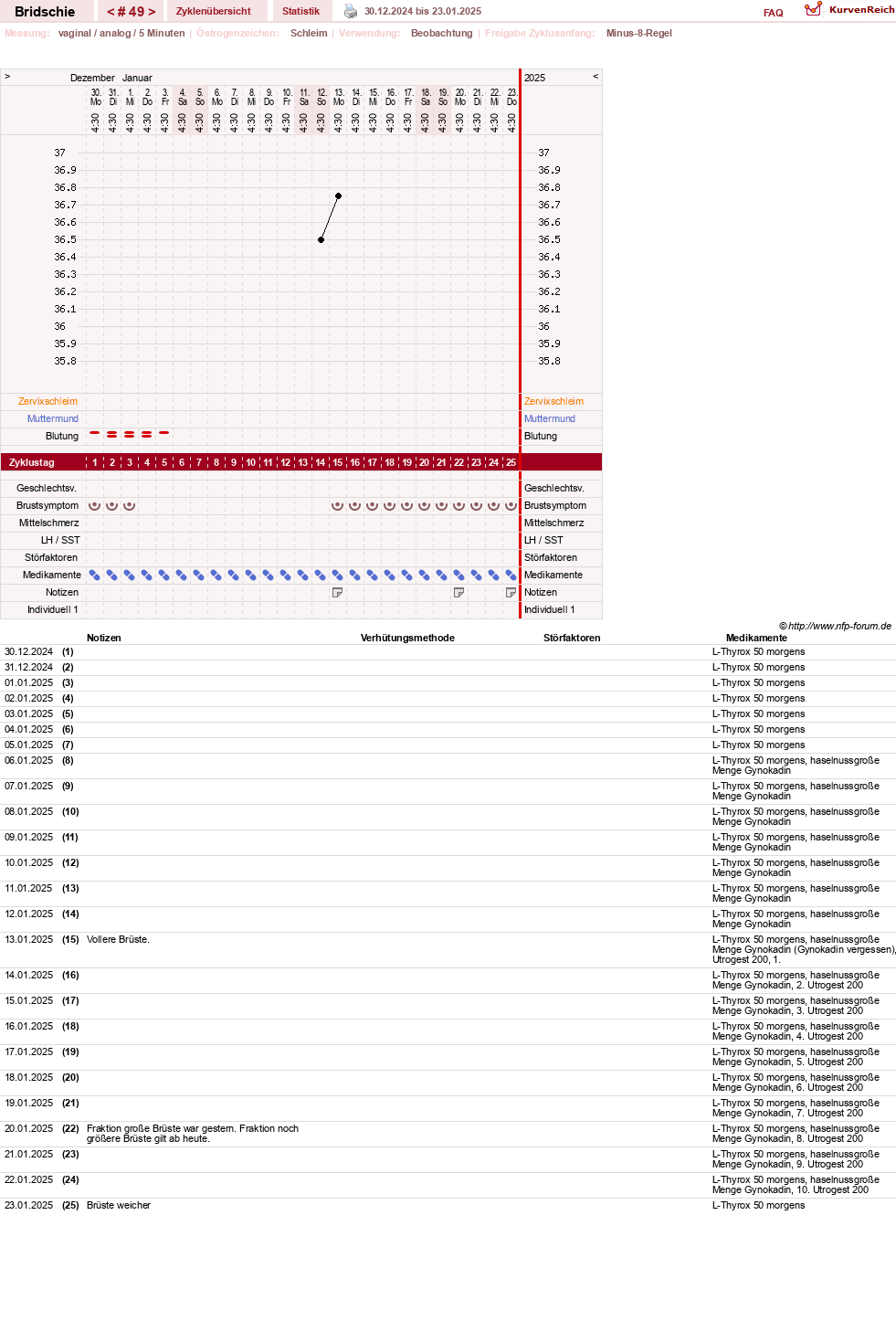
Task: Click the Brustsymptom icon on cycle day 25
Action: point(511,505)
